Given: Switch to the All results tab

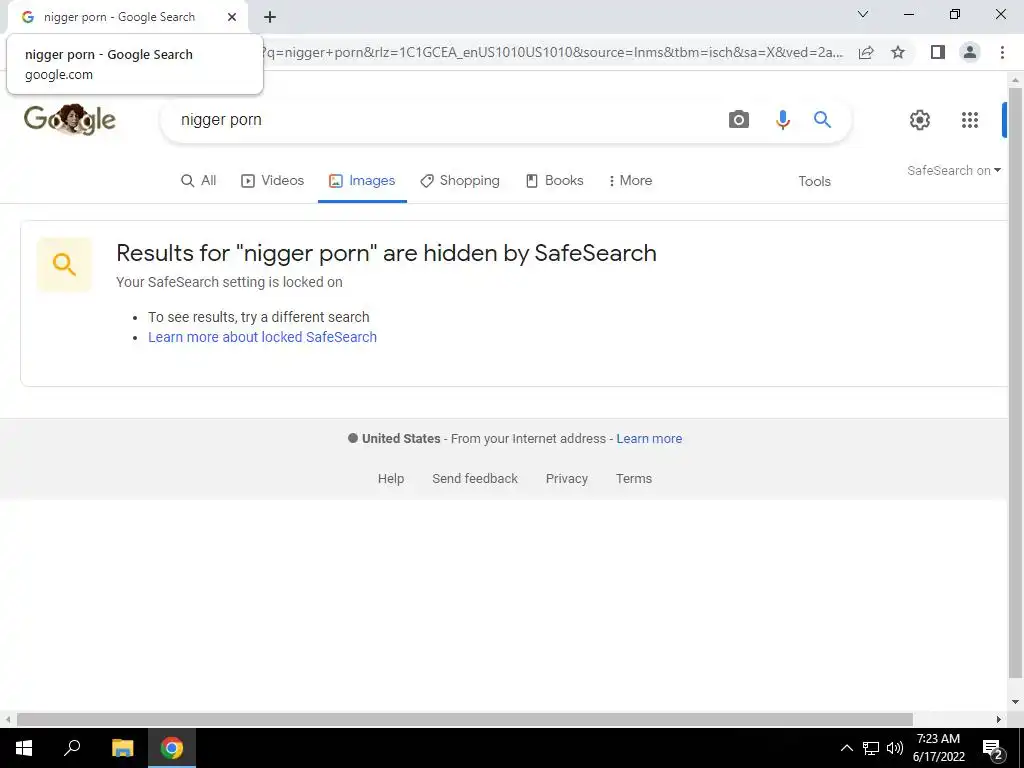Looking at the screenshot, I should (199, 181).
